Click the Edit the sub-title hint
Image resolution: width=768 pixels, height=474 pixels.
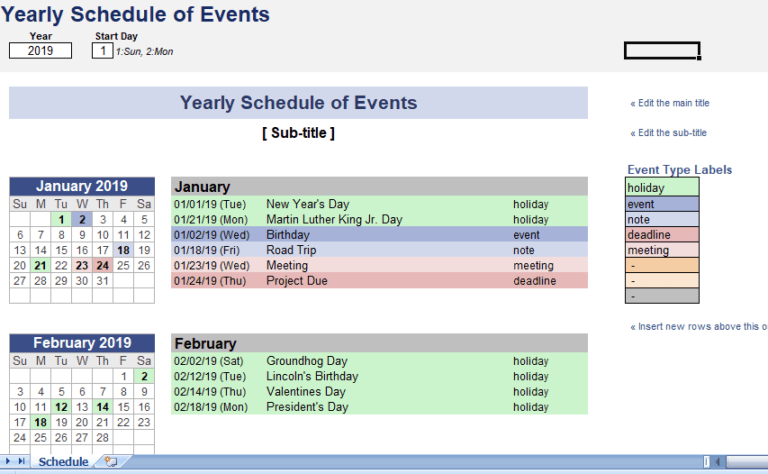(668, 133)
